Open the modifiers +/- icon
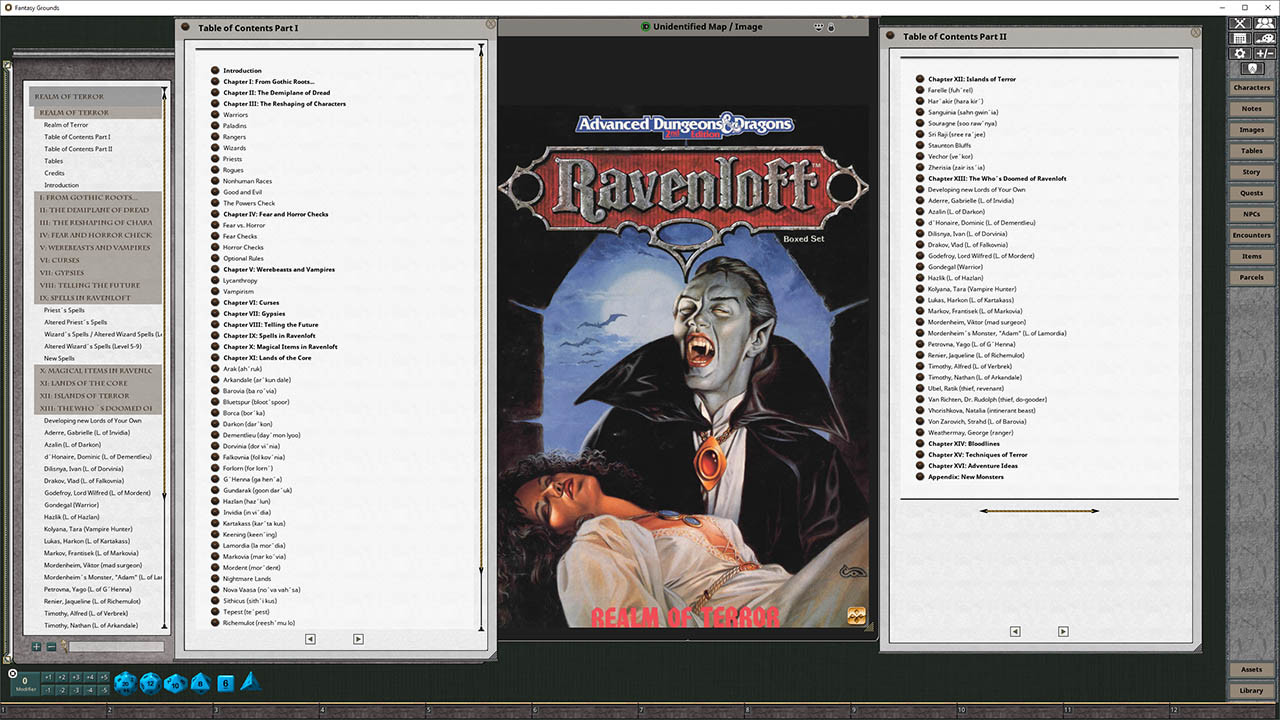 click(1264, 54)
